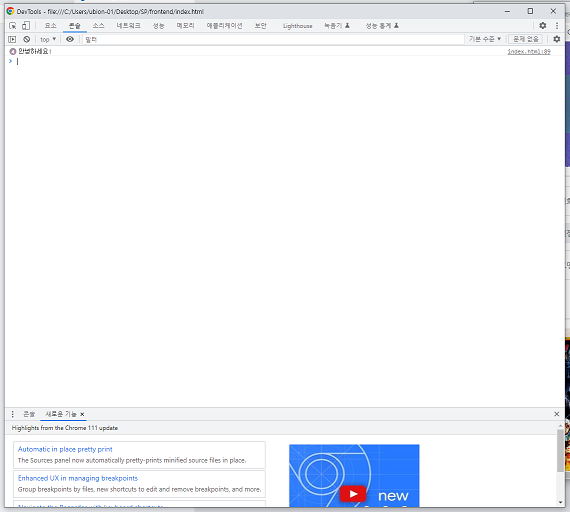Open DevTools settings gear in main toolbar
This screenshot has width=570, height=512.
point(543,26)
